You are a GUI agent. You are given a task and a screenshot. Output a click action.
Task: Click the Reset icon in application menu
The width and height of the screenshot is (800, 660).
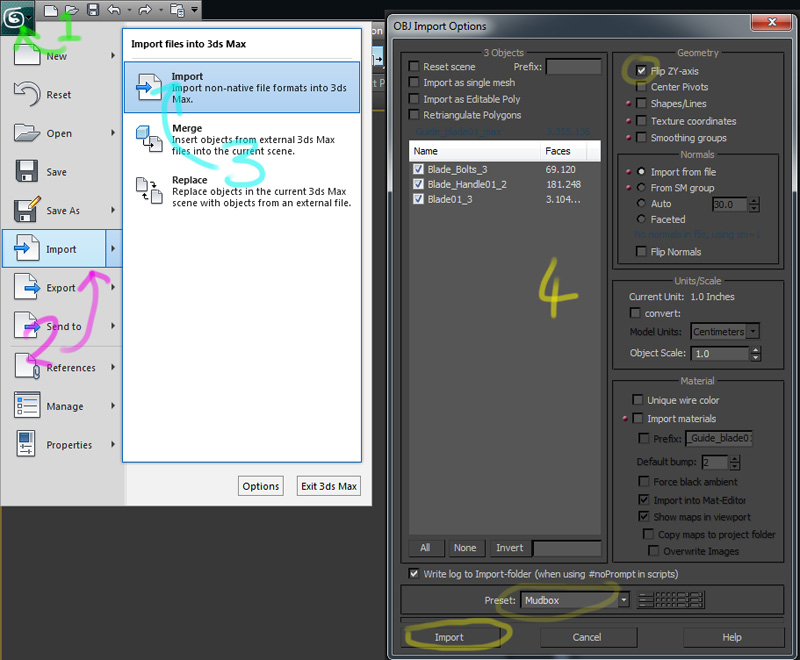(27, 94)
